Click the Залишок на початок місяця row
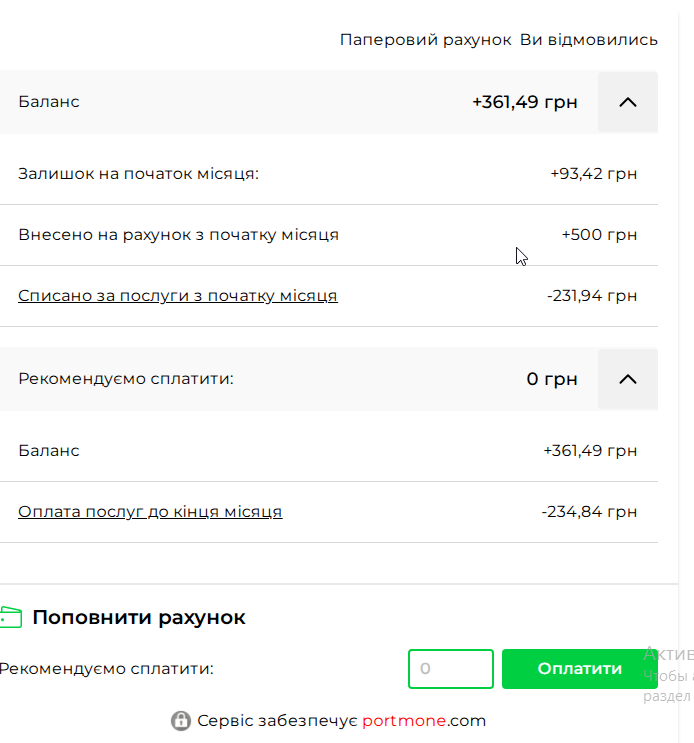 tap(329, 174)
